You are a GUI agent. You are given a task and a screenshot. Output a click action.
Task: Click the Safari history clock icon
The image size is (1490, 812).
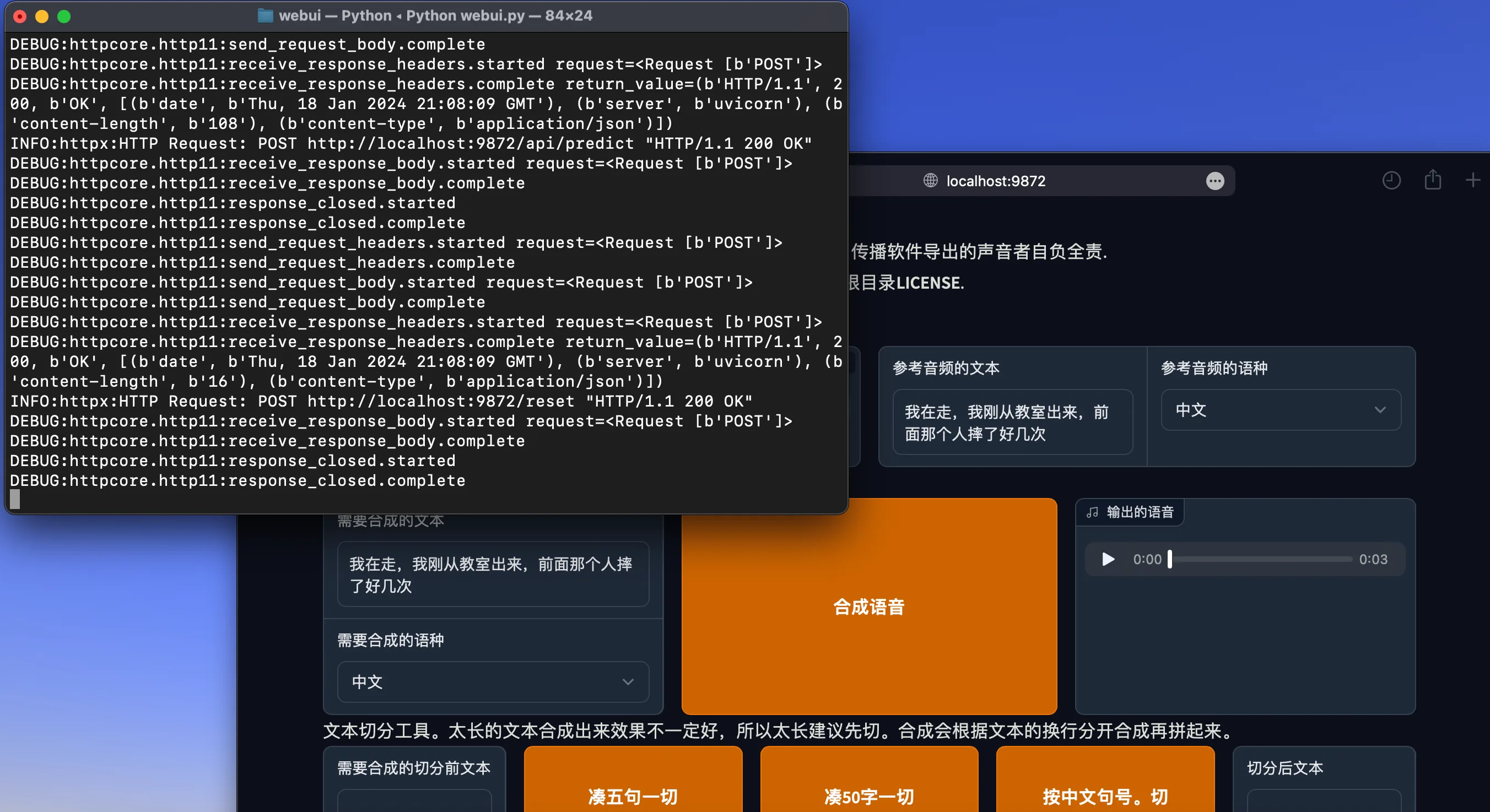point(1391,181)
